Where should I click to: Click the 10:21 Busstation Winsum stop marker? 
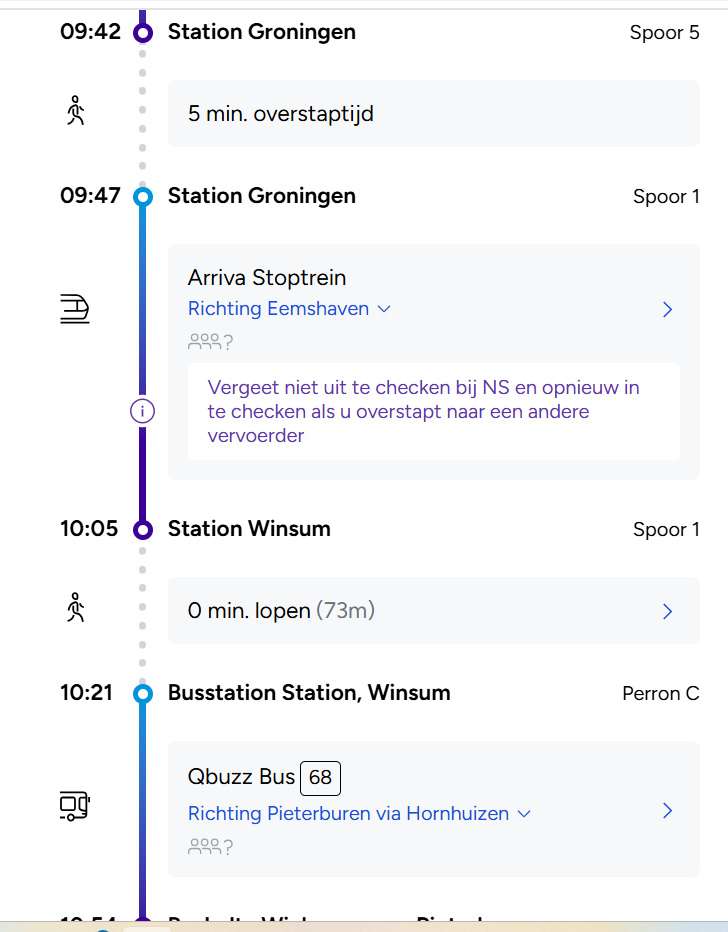coord(143,694)
